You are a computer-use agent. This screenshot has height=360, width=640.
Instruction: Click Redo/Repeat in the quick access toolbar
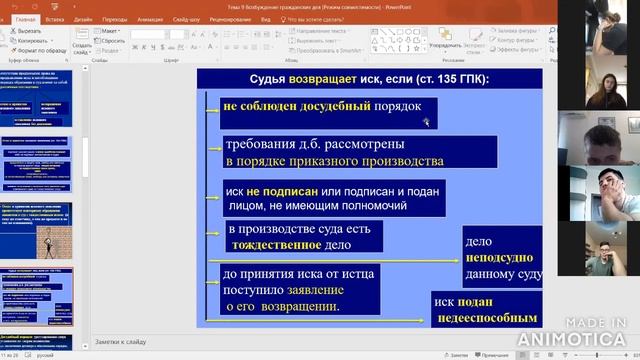[35, 7]
